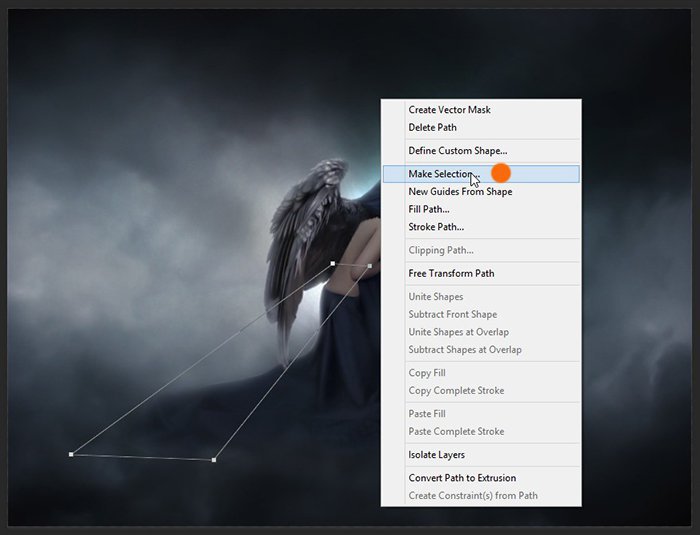Pick Stroke Path from the menu

[x=435, y=227]
